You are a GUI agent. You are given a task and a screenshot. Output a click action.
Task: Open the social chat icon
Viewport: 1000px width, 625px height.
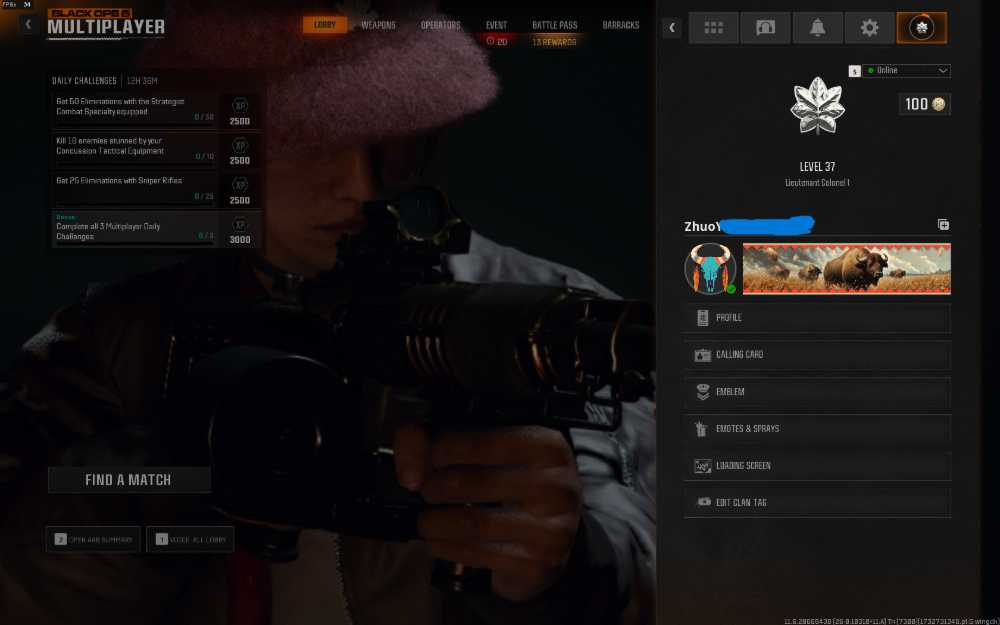pyautogui.click(x=765, y=27)
